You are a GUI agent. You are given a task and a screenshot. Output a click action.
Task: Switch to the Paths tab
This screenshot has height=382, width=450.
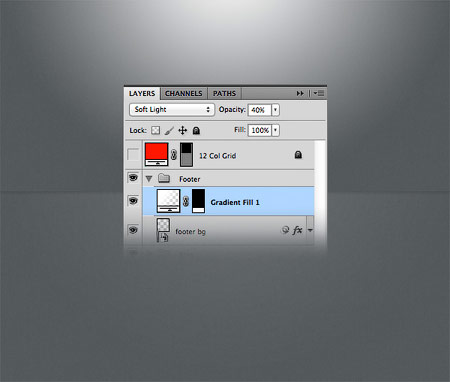[224, 94]
